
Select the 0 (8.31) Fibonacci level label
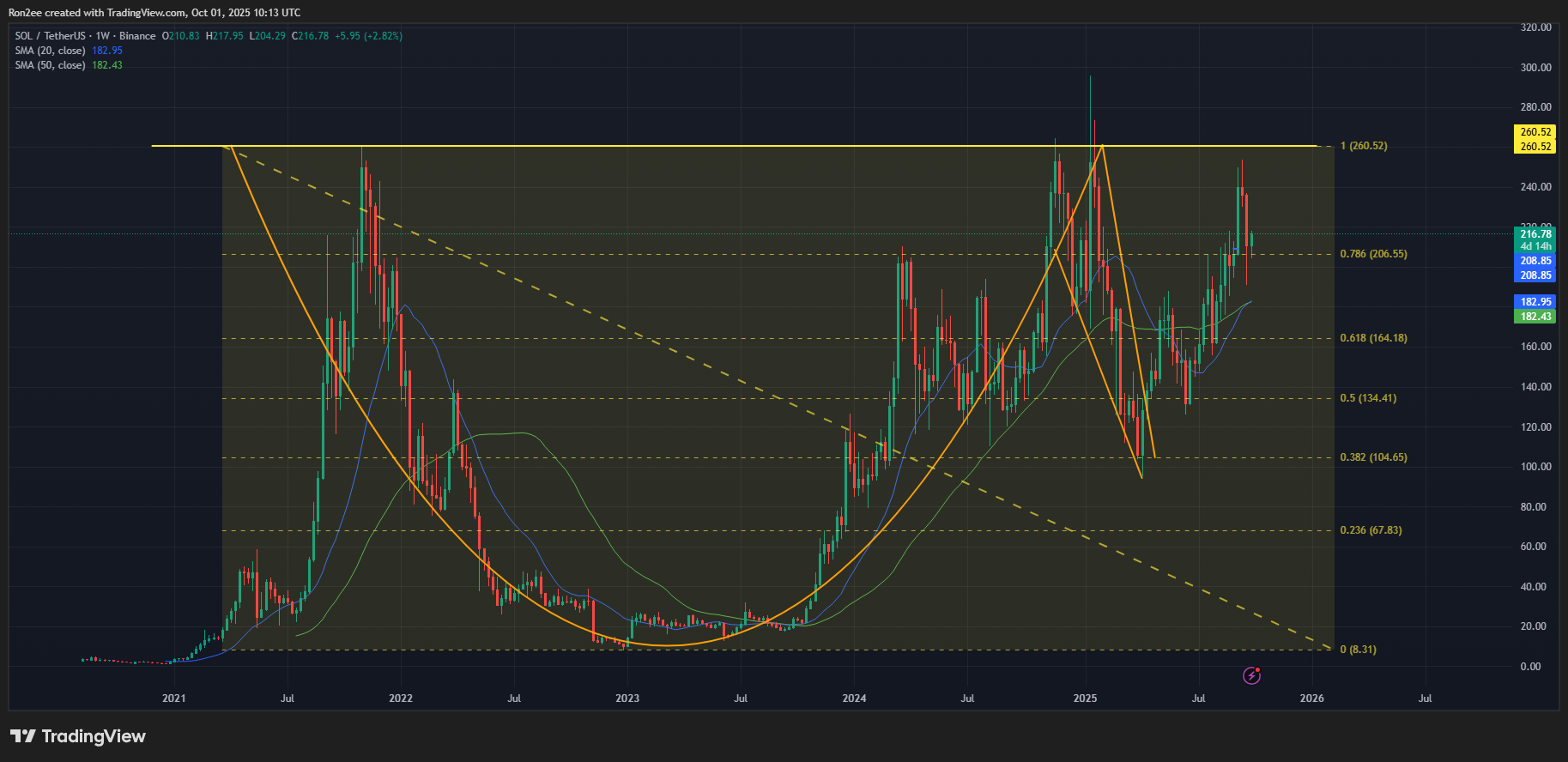click(1358, 650)
